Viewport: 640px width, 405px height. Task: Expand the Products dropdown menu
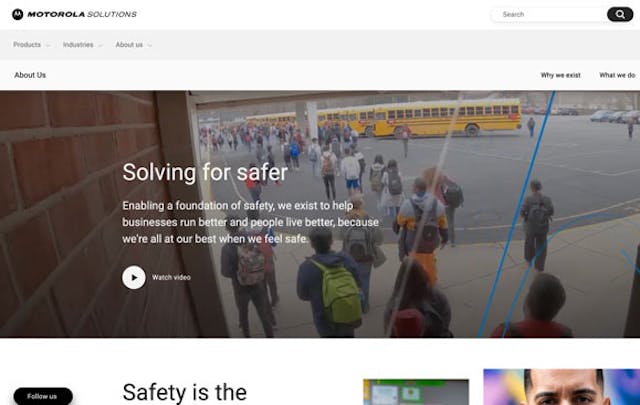point(31,45)
